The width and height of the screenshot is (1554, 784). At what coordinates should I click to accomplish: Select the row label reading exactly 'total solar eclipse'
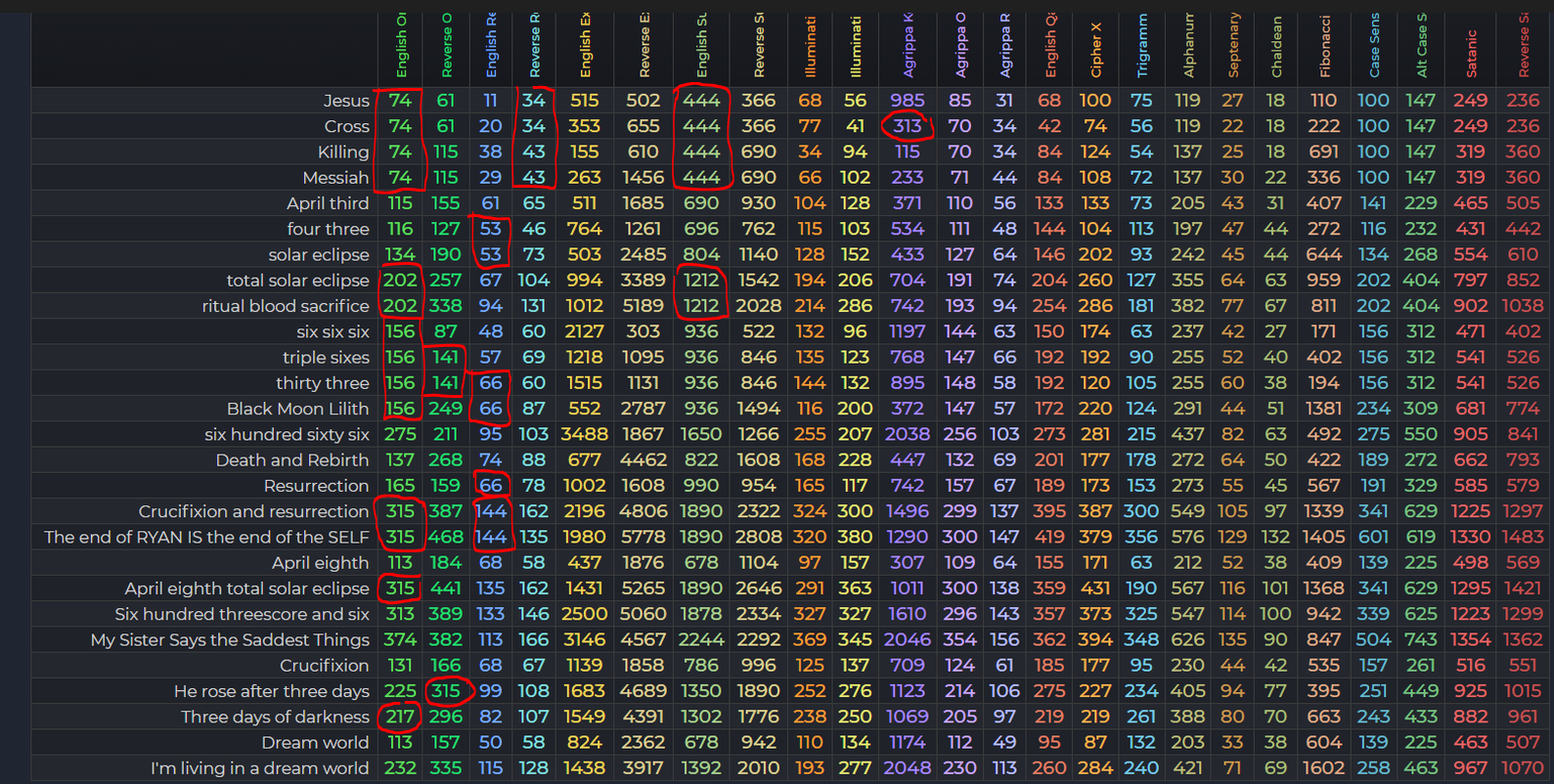click(298, 281)
